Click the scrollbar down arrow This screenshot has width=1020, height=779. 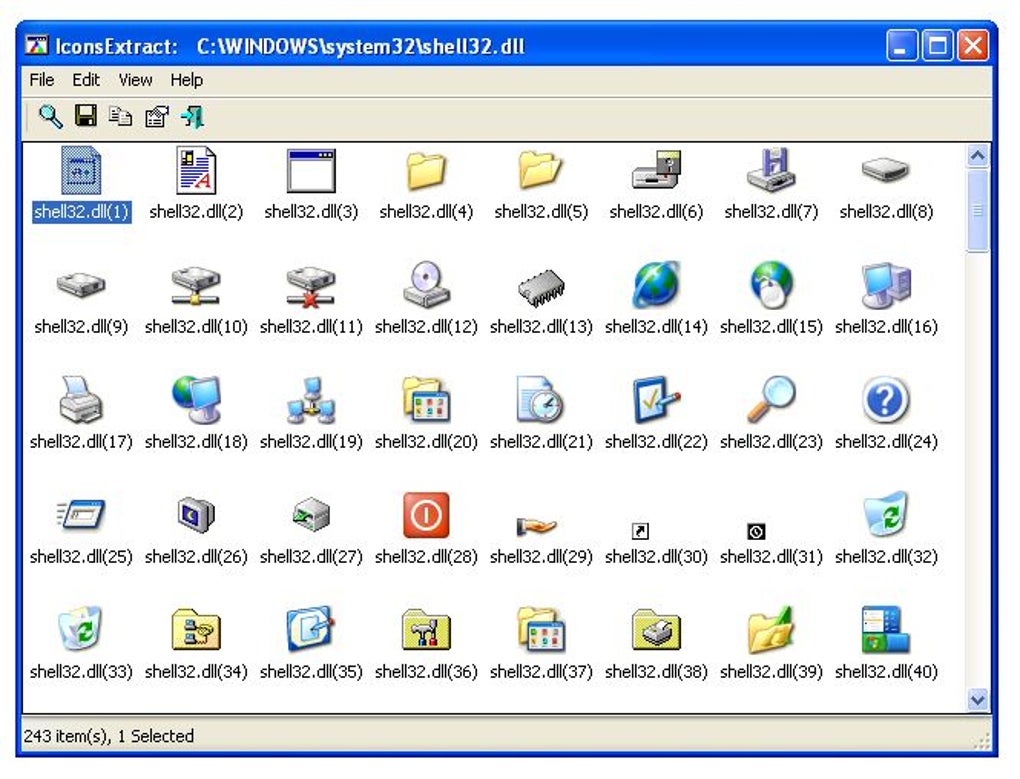978,700
